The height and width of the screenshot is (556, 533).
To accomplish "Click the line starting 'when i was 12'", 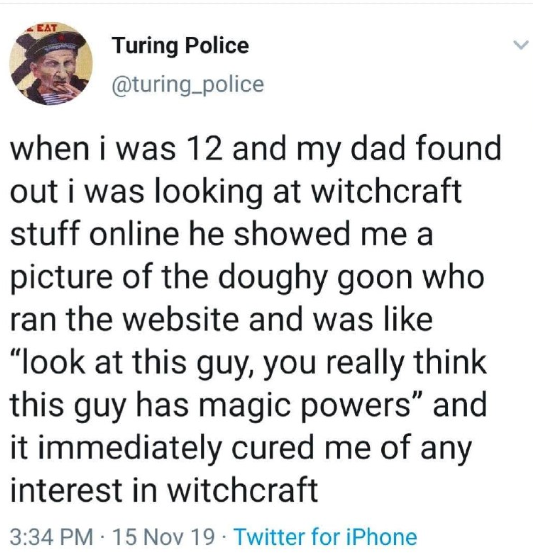I will click(255, 150).
